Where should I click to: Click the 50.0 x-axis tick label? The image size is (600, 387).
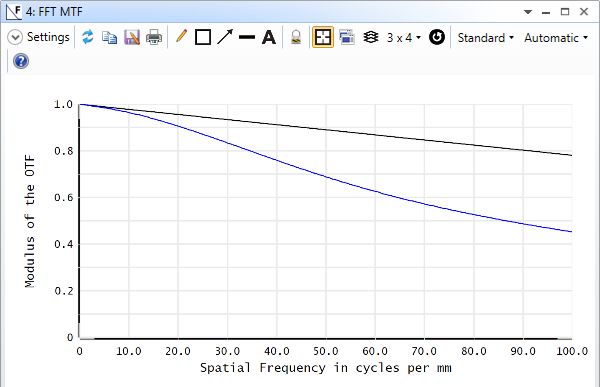pos(326,351)
